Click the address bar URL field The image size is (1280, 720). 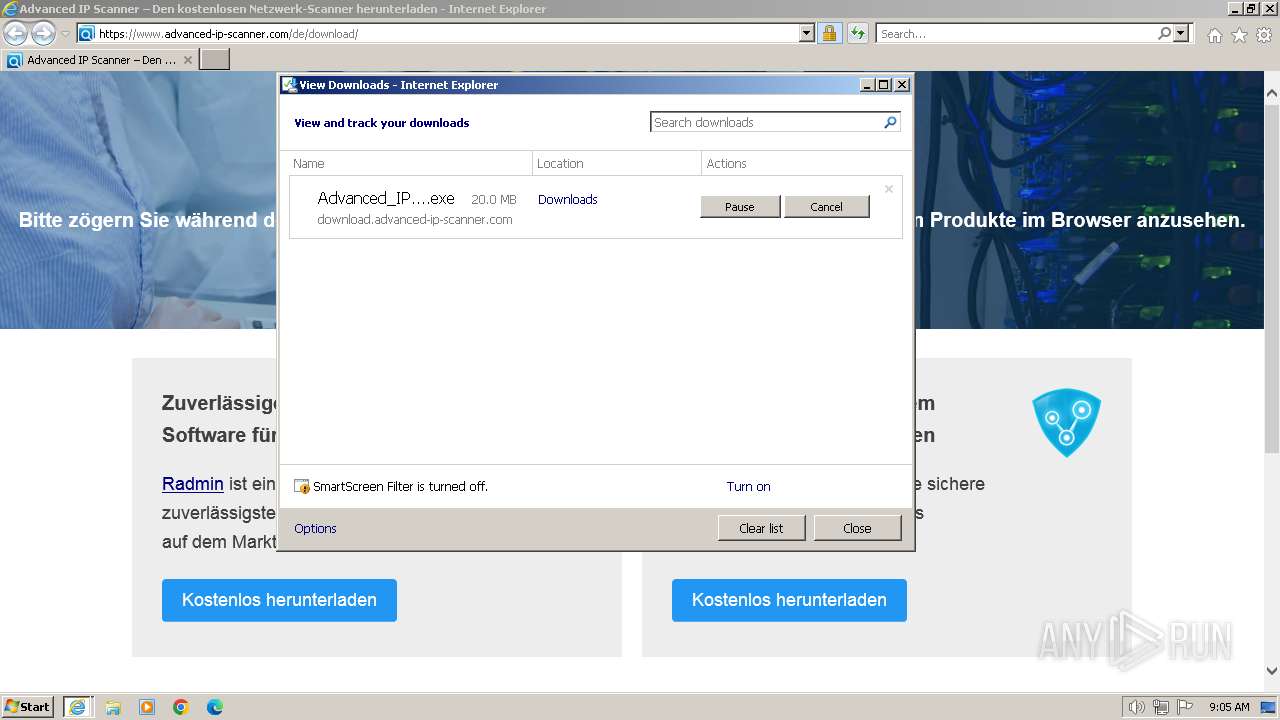(x=447, y=33)
